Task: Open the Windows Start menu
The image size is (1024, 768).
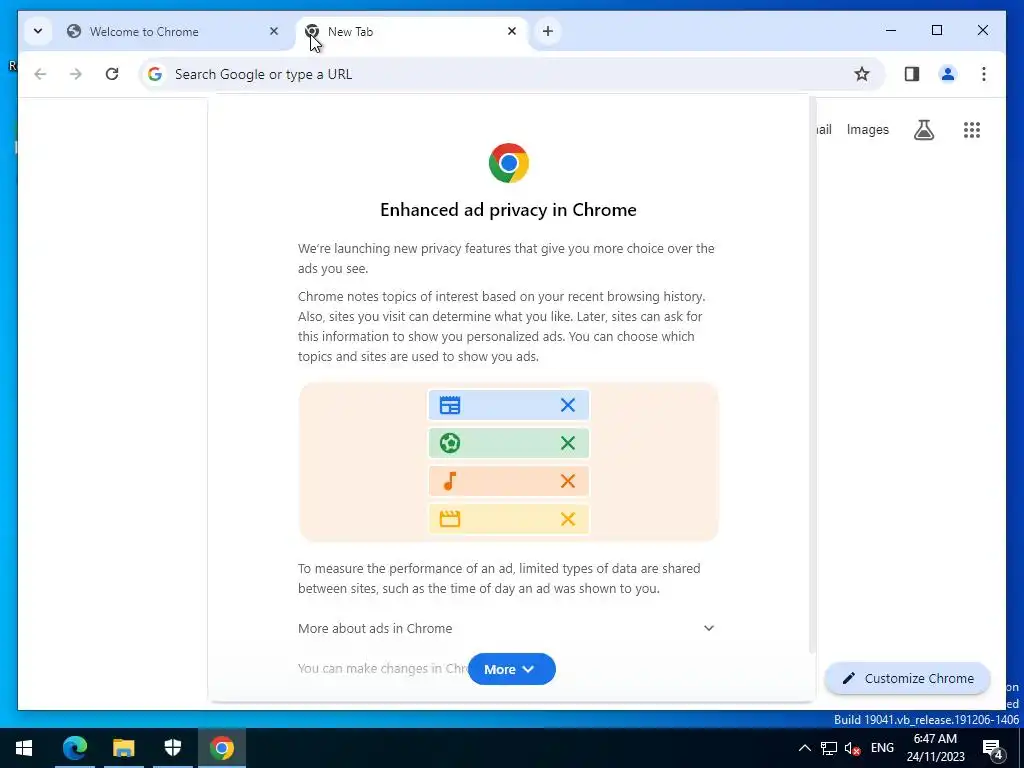Action: (x=24, y=748)
